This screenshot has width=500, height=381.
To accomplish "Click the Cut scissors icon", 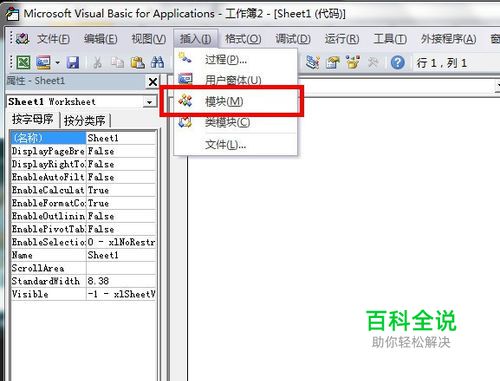I will click(x=97, y=62).
